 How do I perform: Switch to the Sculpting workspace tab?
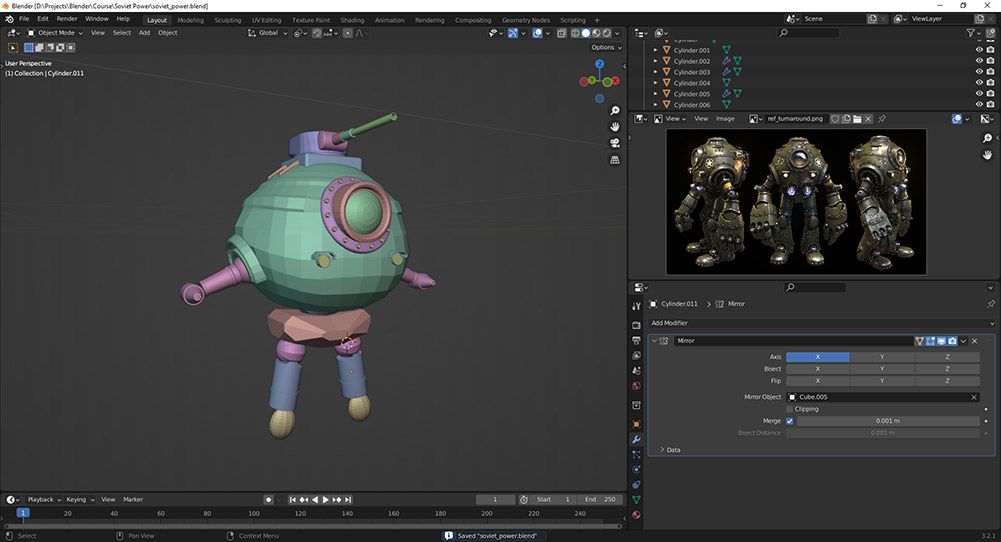point(228,20)
